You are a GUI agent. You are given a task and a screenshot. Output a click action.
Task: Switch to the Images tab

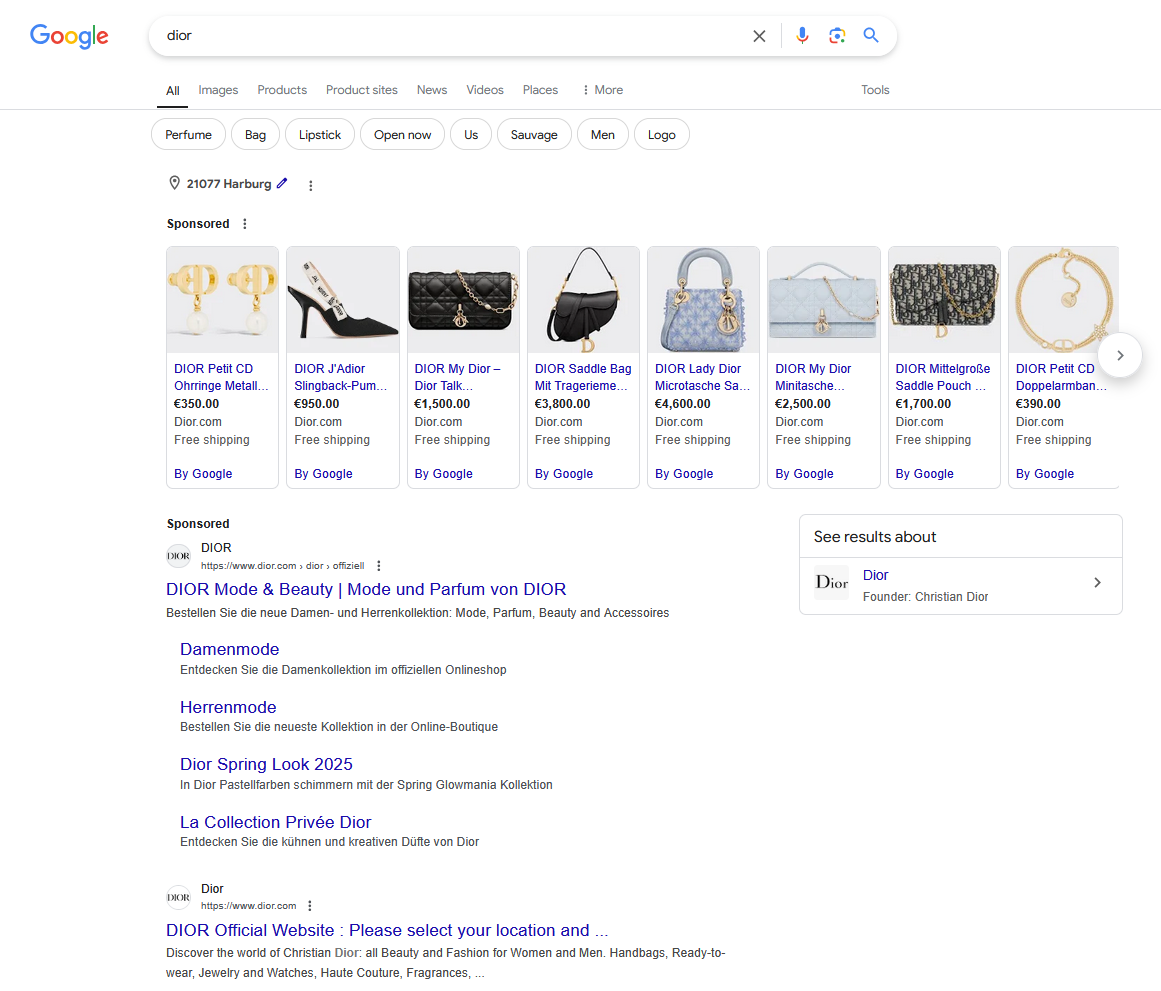tap(218, 90)
